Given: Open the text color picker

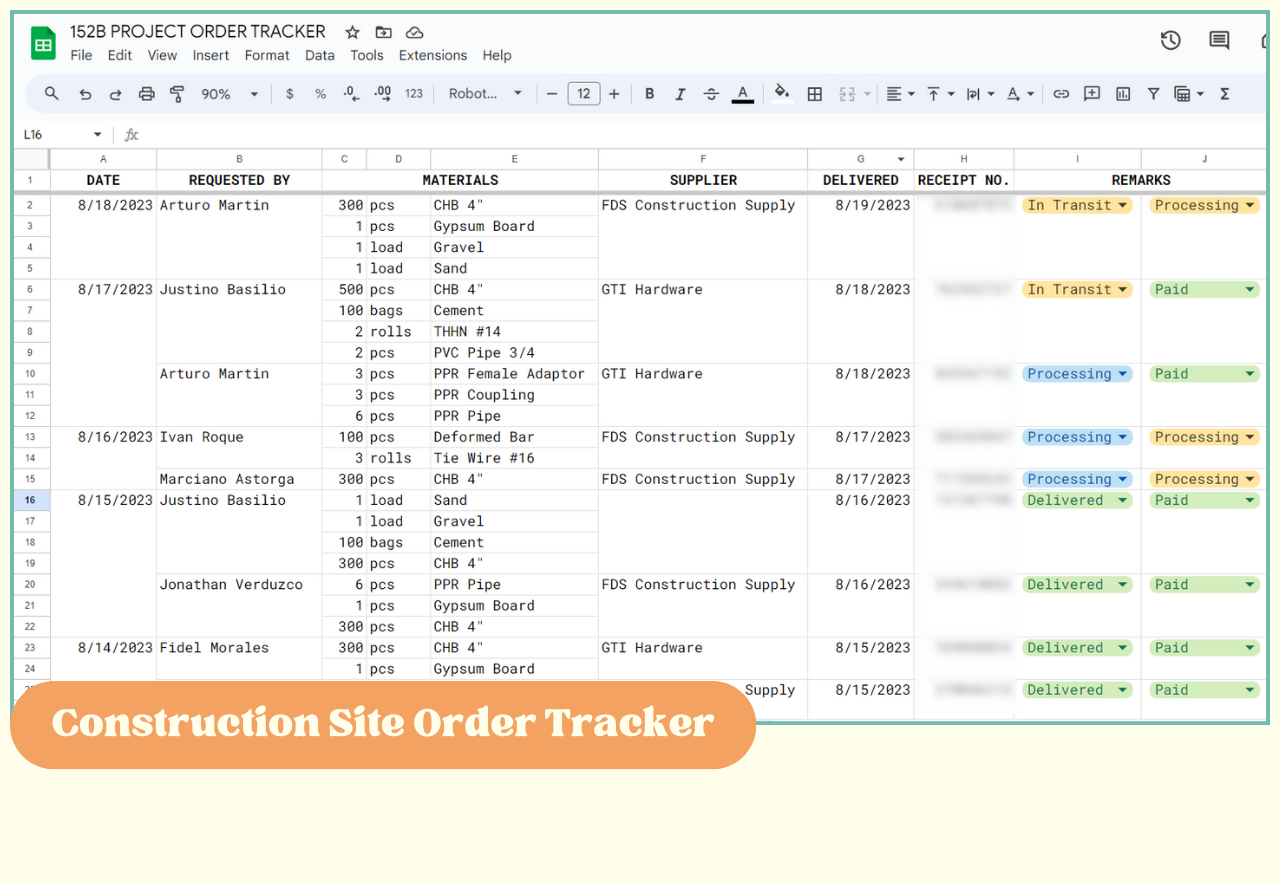Looking at the screenshot, I should (x=742, y=94).
